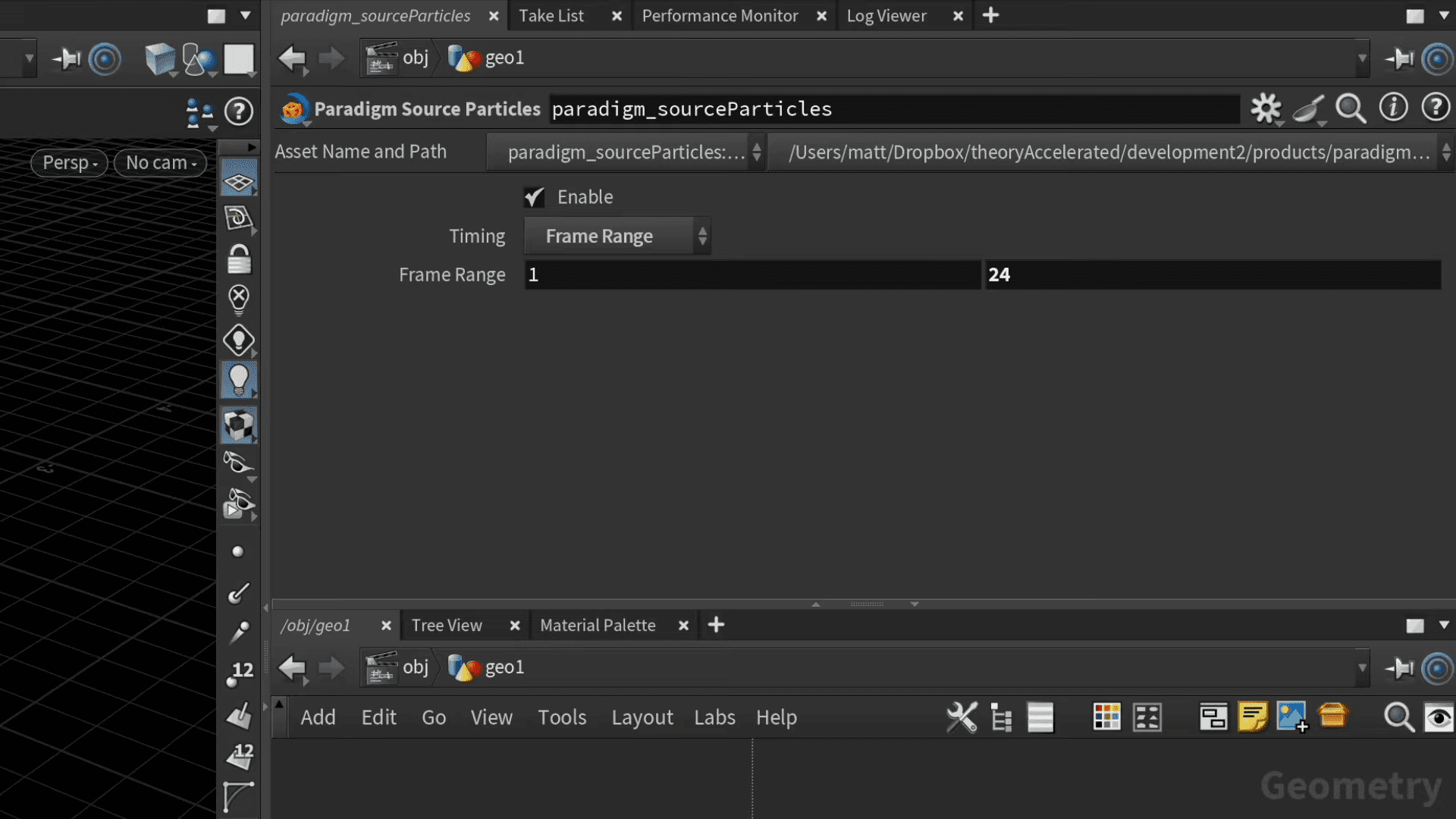Click Frame Range end field 24

[x=1213, y=275]
